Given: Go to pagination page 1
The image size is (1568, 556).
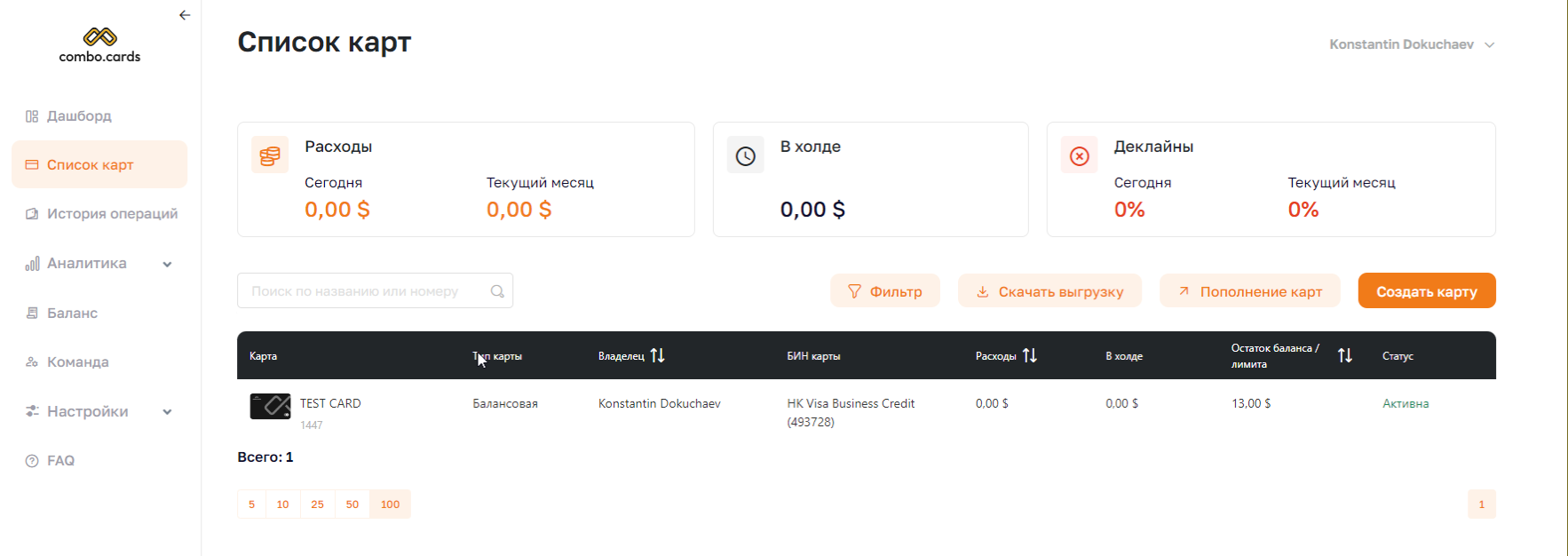Looking at the screenshot, I should [x=1481, y=504].
